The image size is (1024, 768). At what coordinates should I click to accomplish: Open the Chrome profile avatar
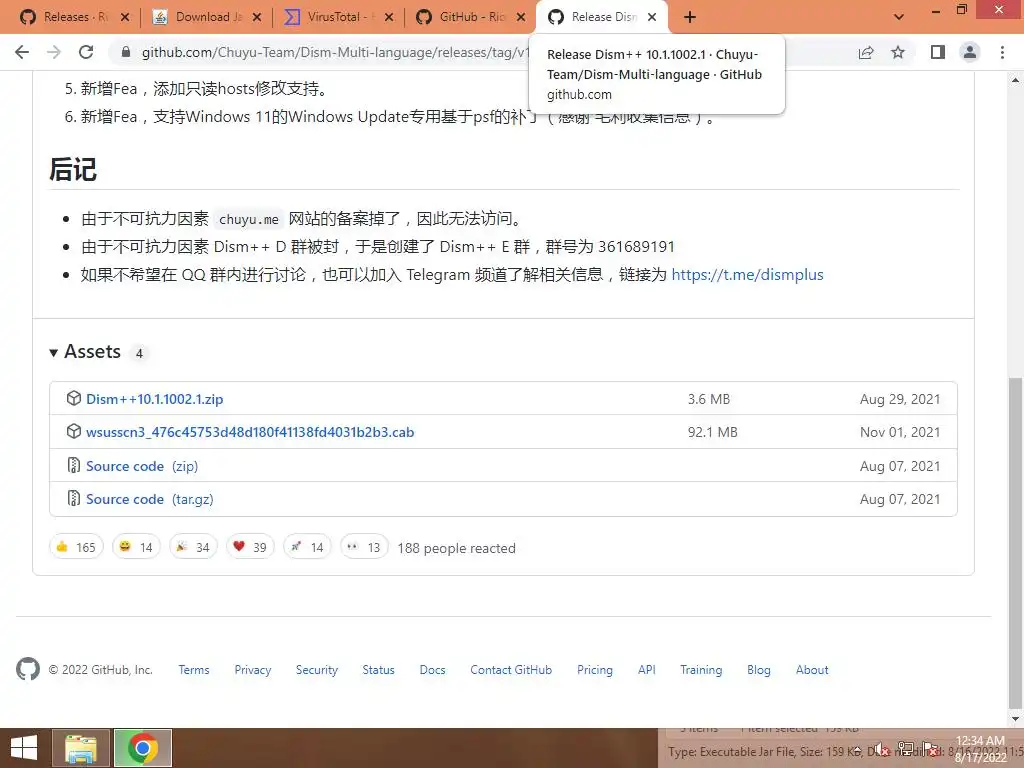pyautogui.click(x=970, y=52)
